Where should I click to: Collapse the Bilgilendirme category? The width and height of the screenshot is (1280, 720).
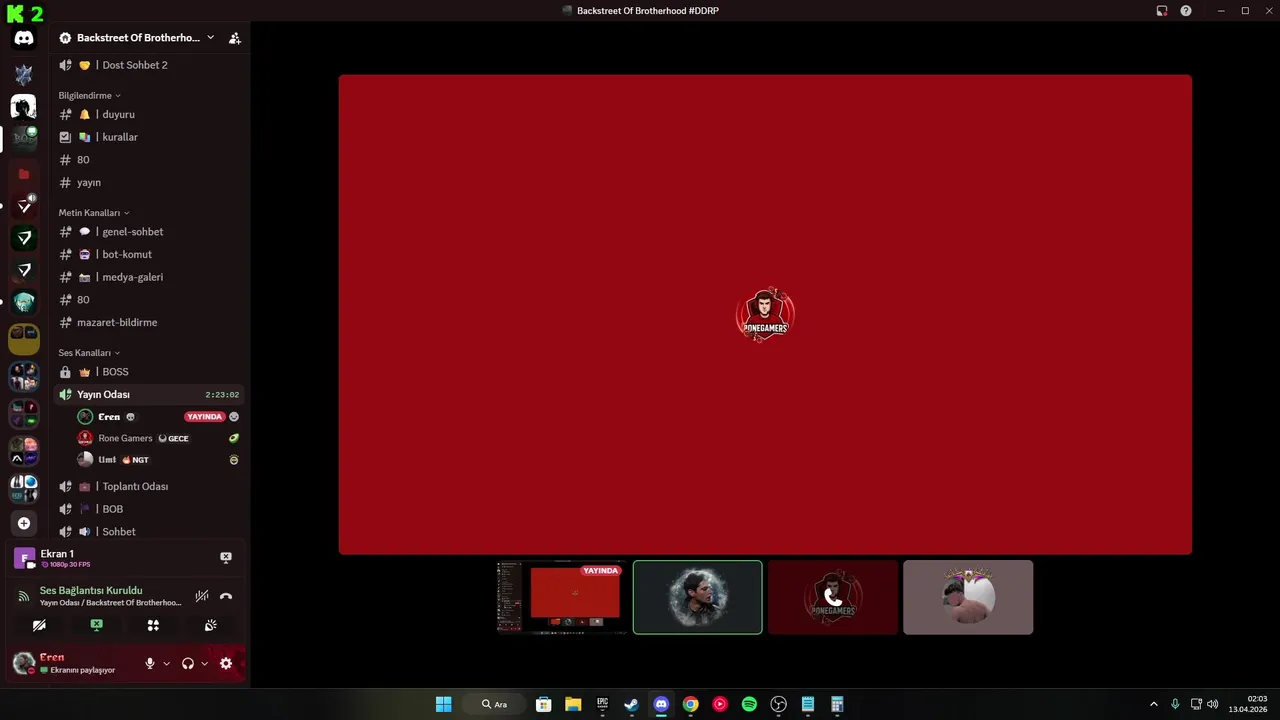pos(89,95)
